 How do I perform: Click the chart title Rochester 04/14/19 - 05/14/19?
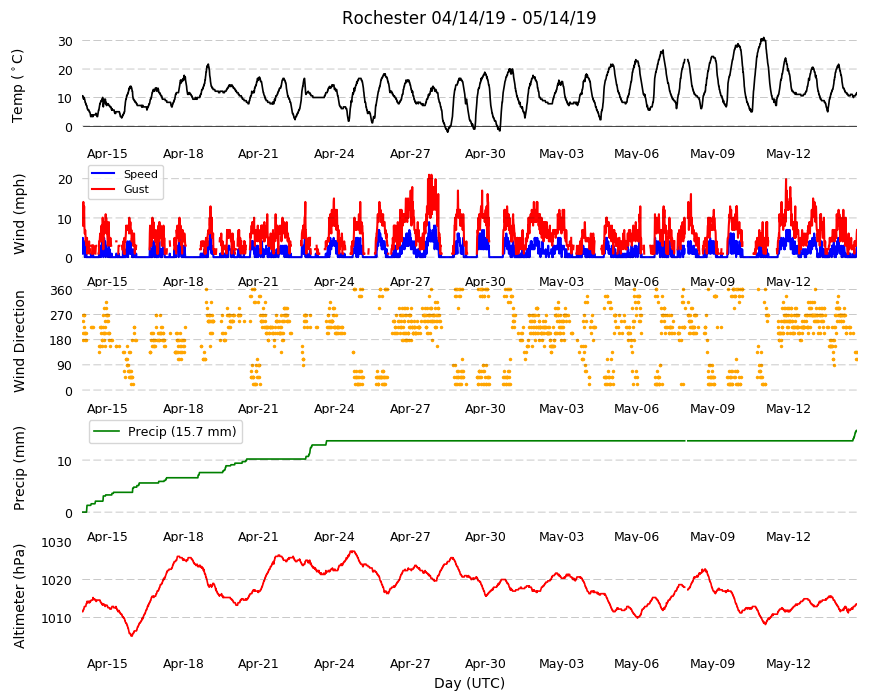click(x=469, y=18)
